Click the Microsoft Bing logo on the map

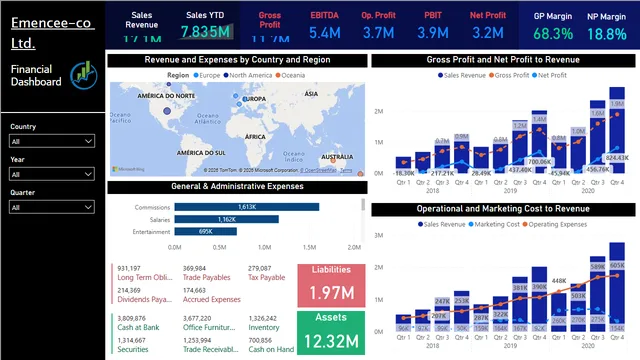(x=129, y=169)
